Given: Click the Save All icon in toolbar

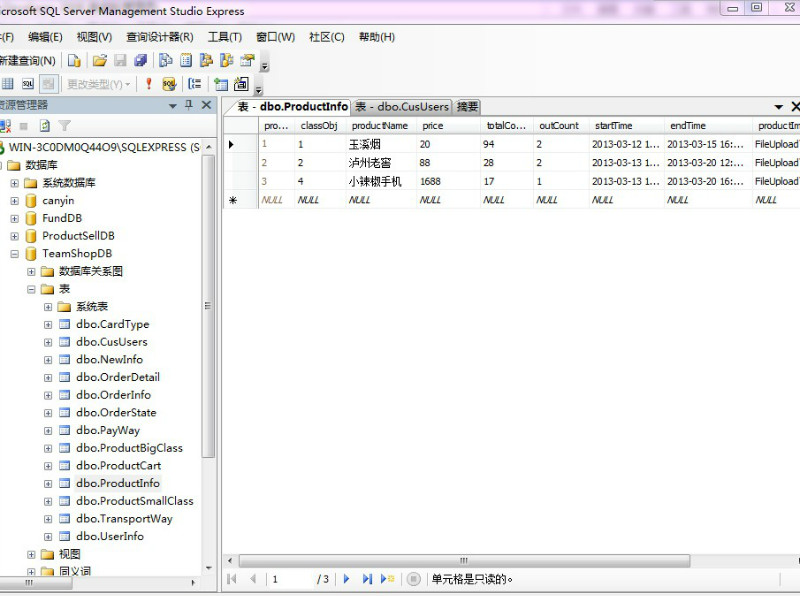Looking at the screenshot, I should pyautogui.click(x=140, y=61).
